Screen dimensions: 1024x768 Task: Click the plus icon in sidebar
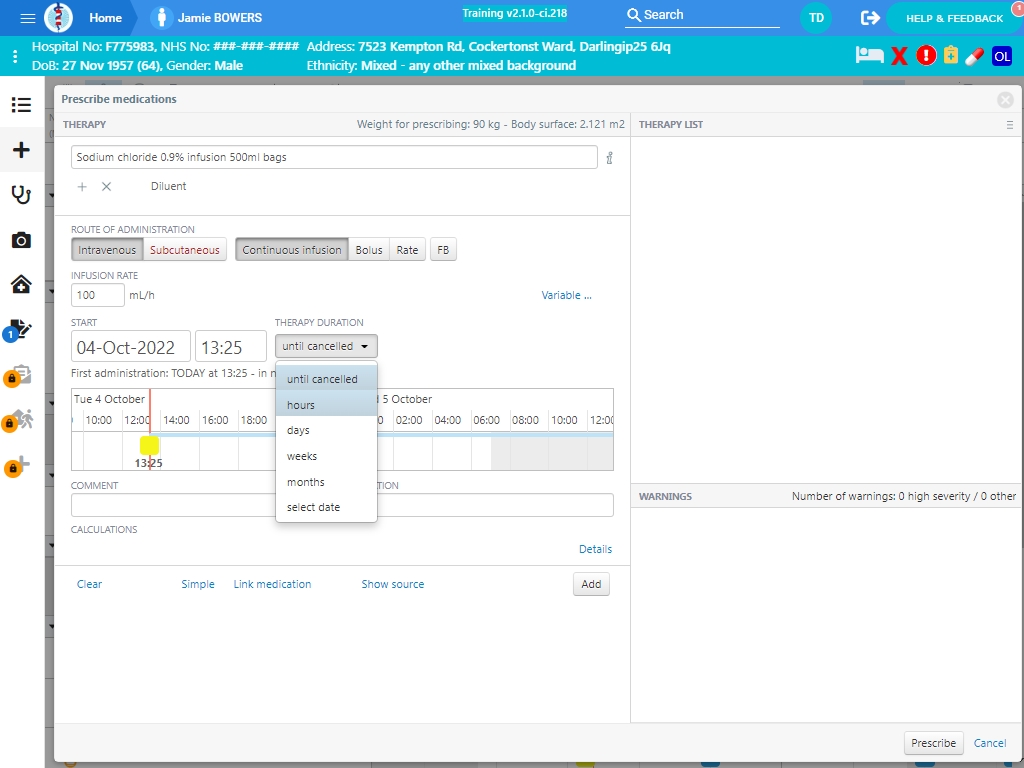coord(21,150)
